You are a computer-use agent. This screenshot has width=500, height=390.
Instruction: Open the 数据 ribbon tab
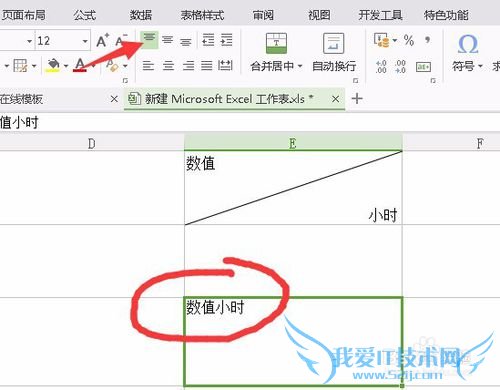pyautogui.click(x=141, y=15)
